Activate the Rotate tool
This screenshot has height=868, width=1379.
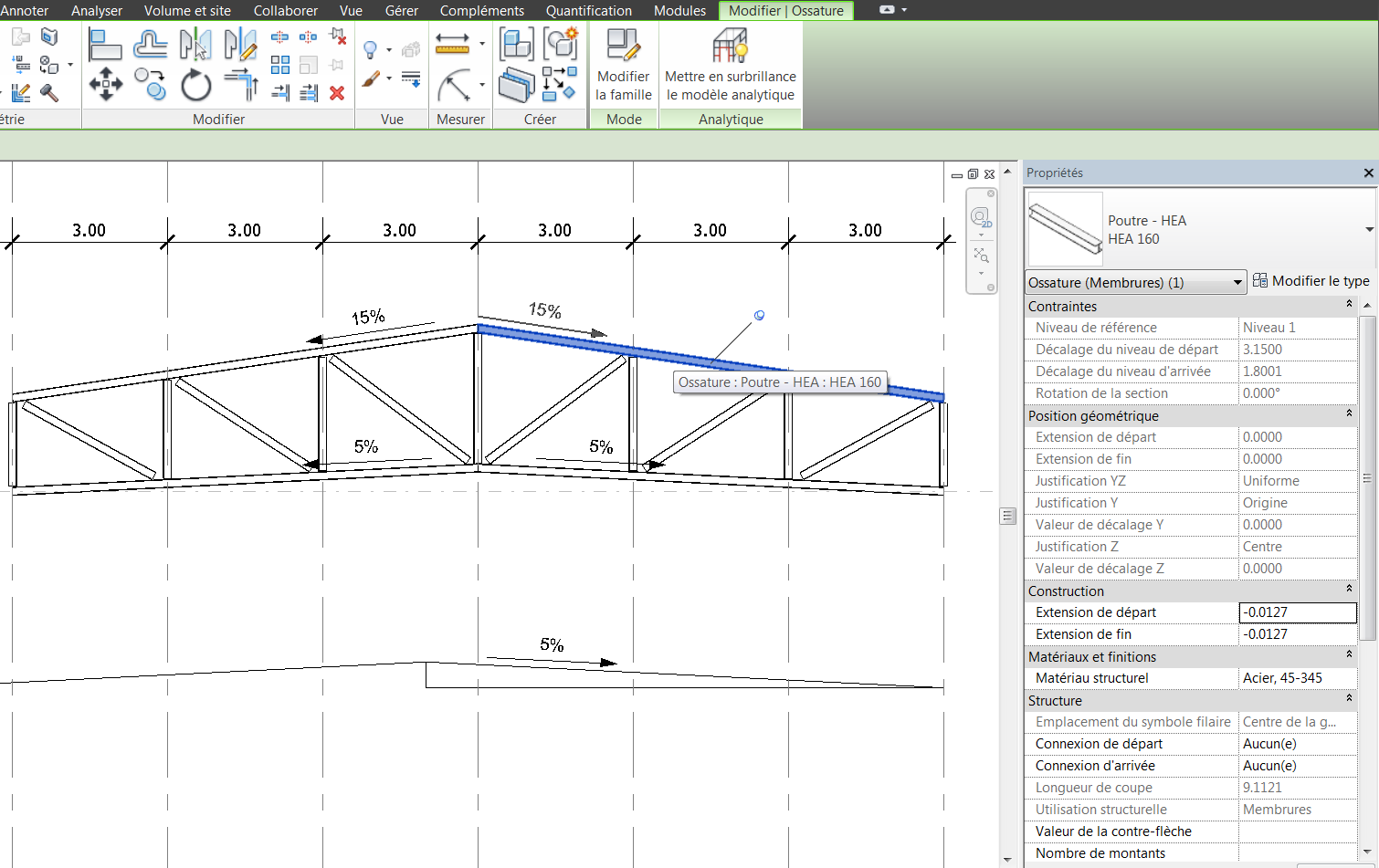click(x=195, y=85)
